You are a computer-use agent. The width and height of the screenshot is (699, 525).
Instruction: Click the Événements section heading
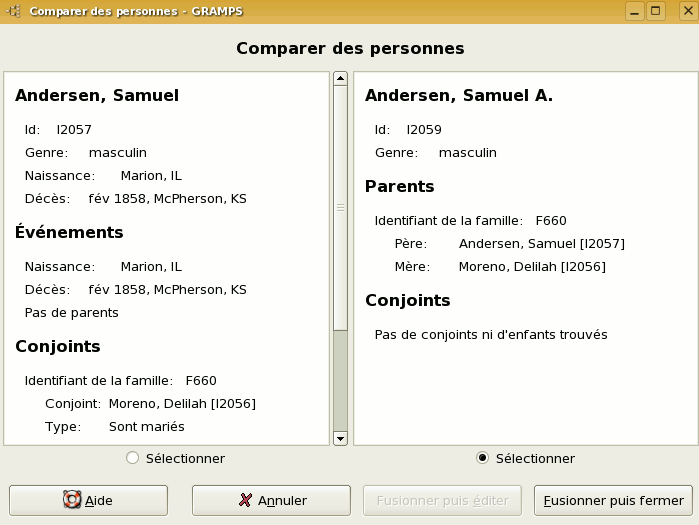click(69, 232)
